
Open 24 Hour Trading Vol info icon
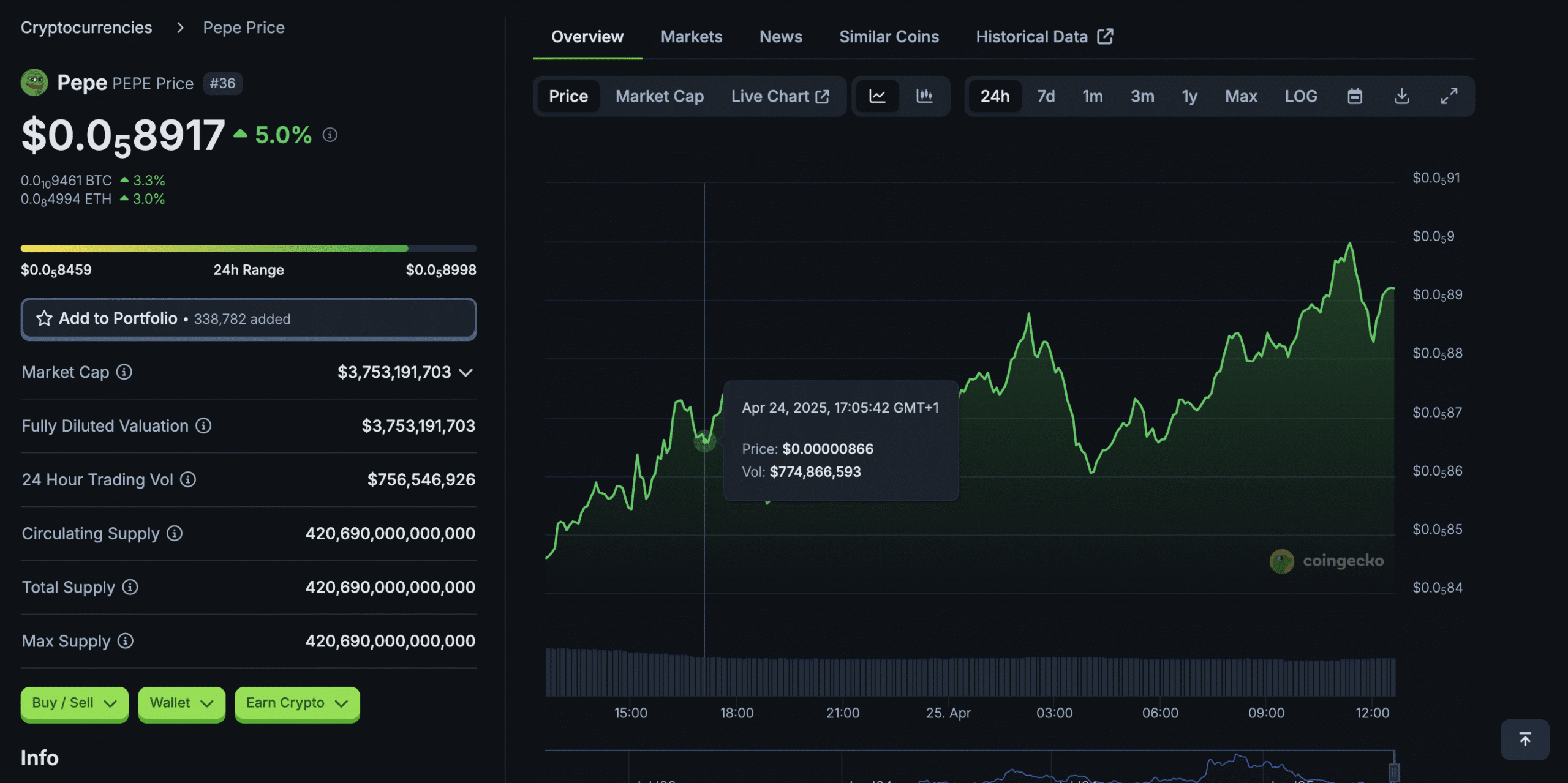coord(188,479)
